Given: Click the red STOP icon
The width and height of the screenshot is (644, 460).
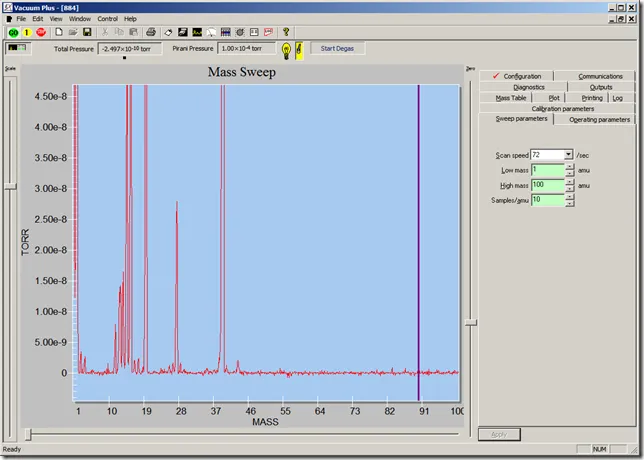Looking at the screenshot, I should click(x=41, y=32).
